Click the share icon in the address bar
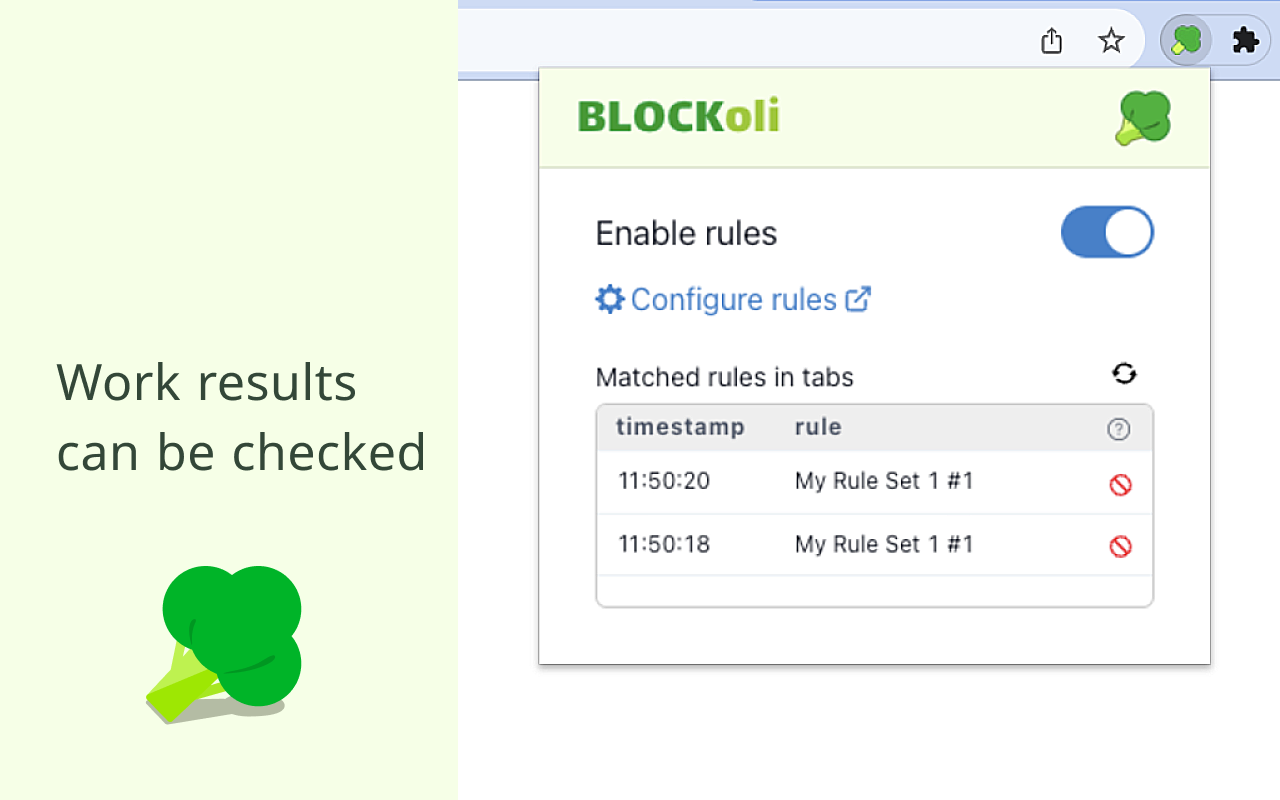 coord(1051,41)
